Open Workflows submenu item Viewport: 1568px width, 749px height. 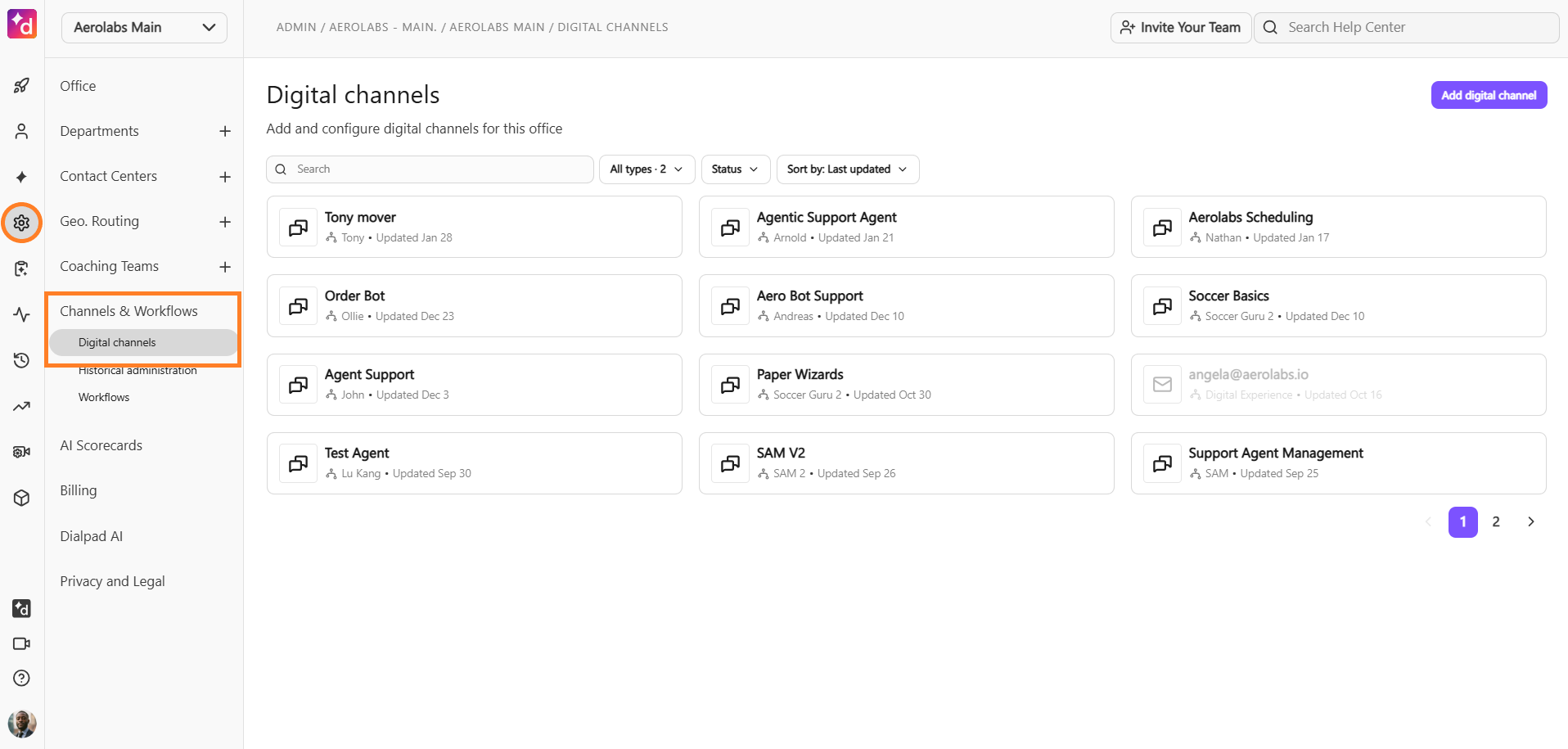click(104, 397)
